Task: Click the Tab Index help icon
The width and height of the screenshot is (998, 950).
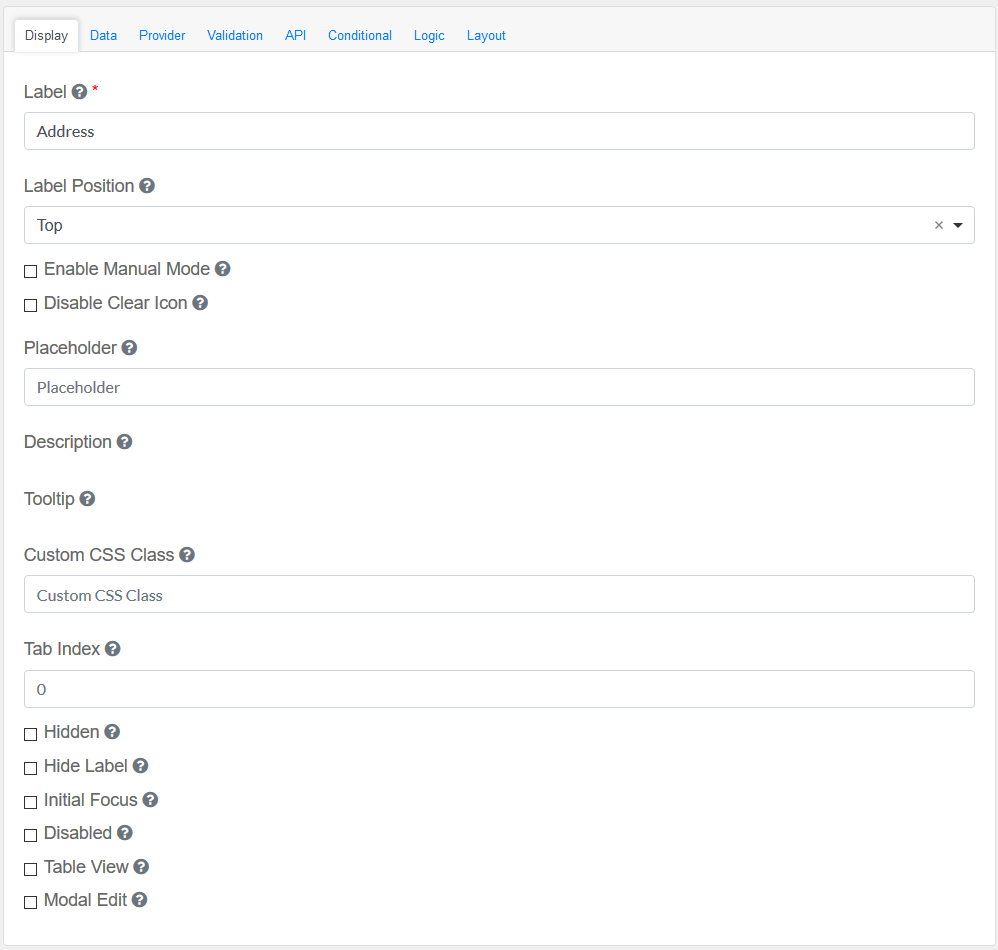Action: click(113, 649)
